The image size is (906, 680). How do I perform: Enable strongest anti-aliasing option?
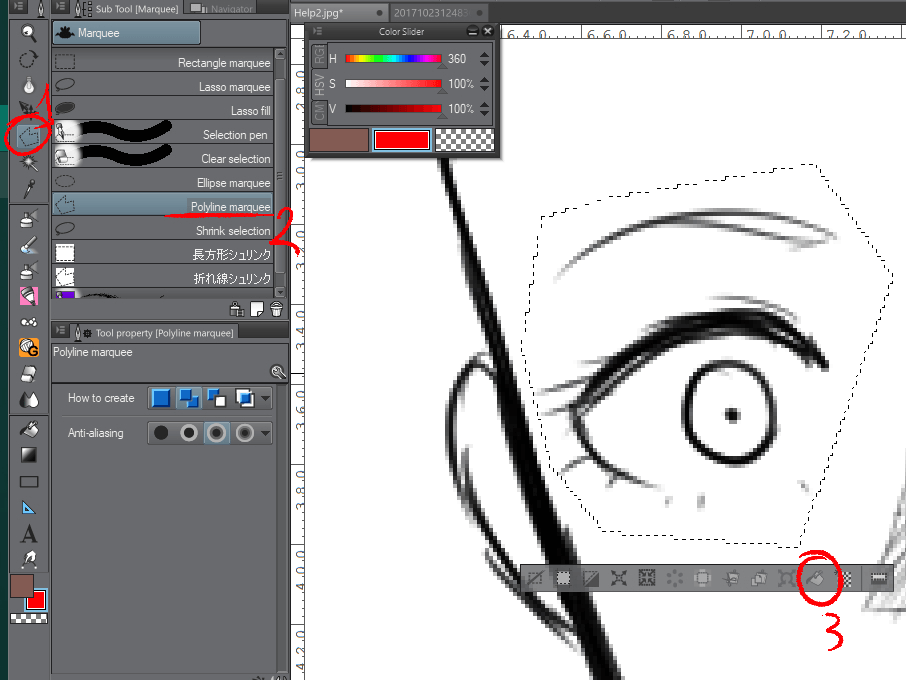point(244,432)
